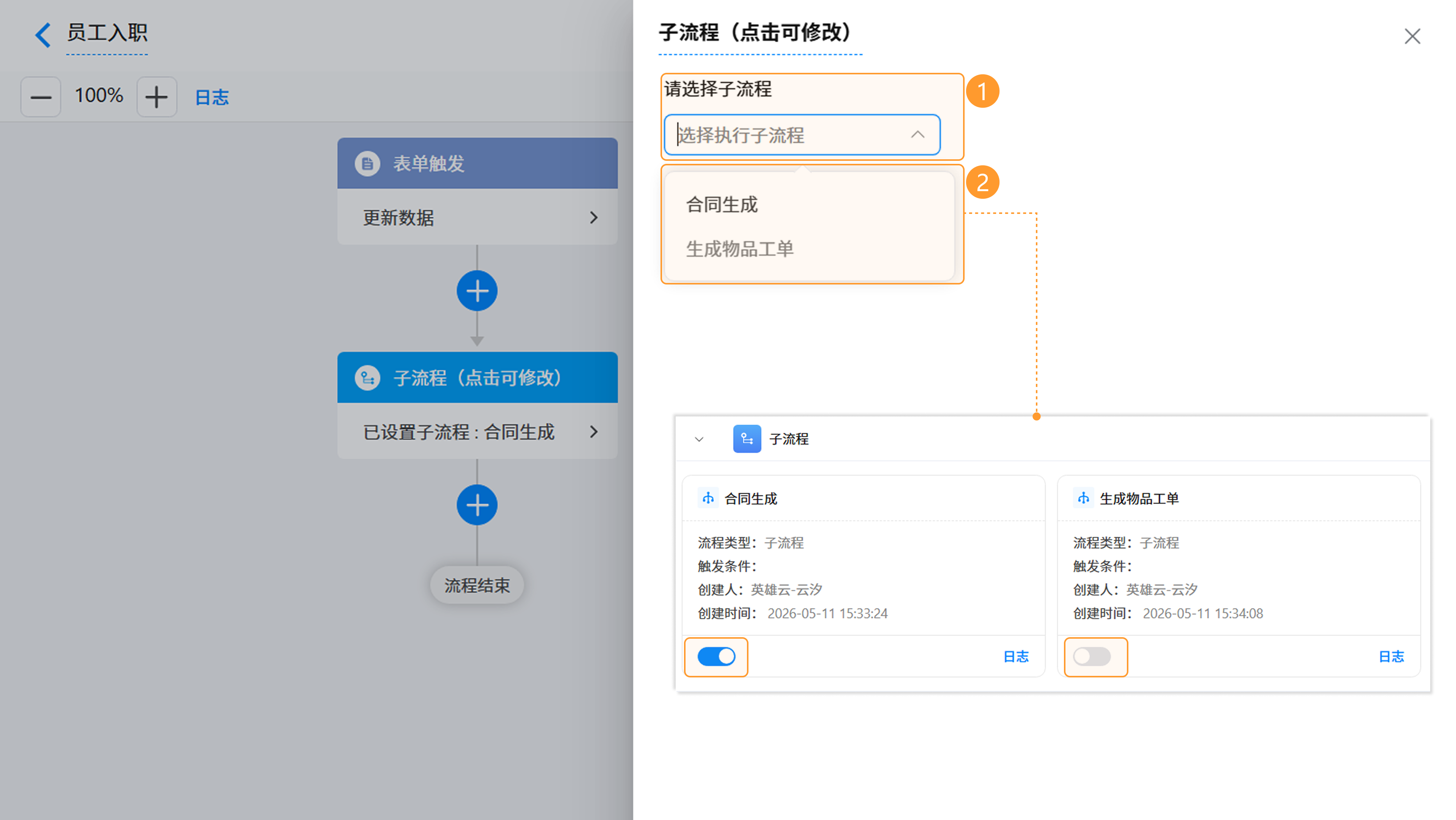The height and width of the screenshot is (820, 1456).
Task: Click the 合同生成 card flow icon
Action: click(708, 498)
